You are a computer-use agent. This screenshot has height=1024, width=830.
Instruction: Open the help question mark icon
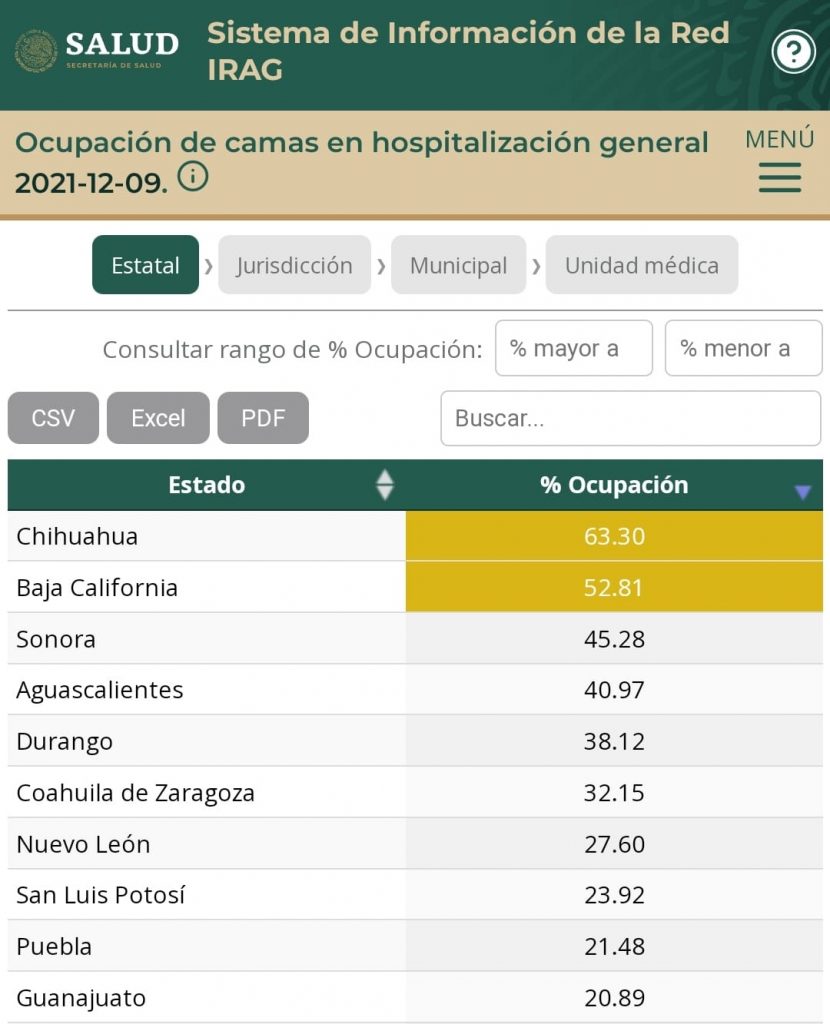[795, 50]
